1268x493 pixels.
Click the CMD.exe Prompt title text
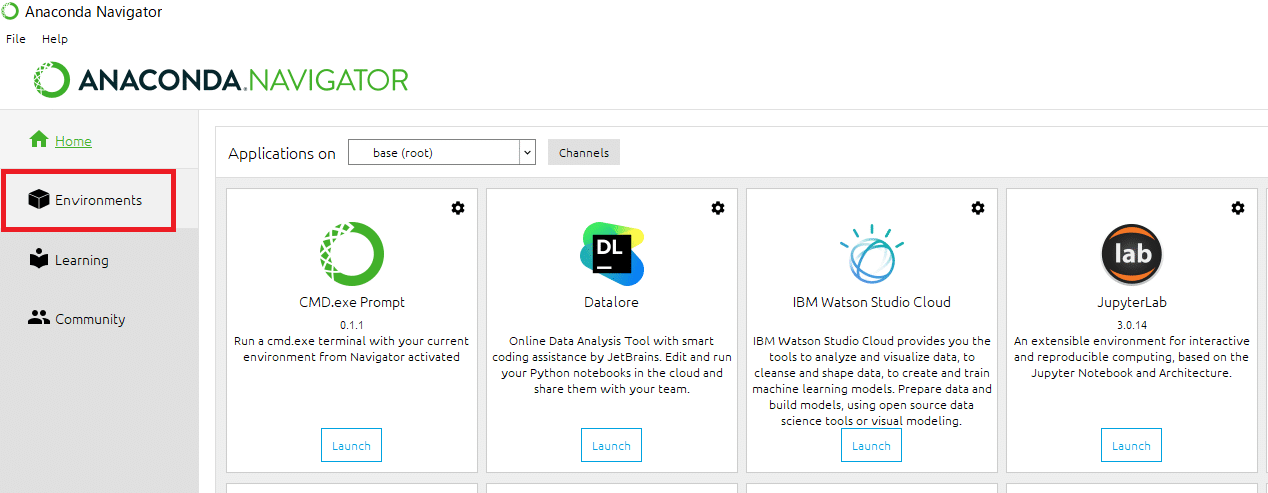click(351, 302)
